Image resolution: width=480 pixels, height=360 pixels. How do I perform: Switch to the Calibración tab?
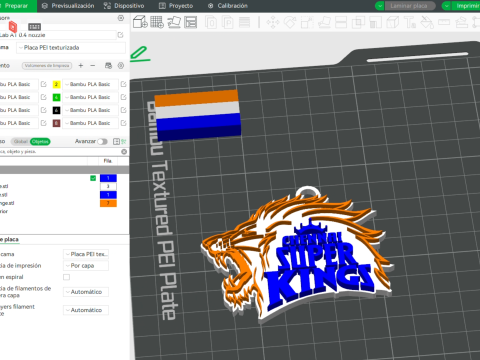(228, 6)
